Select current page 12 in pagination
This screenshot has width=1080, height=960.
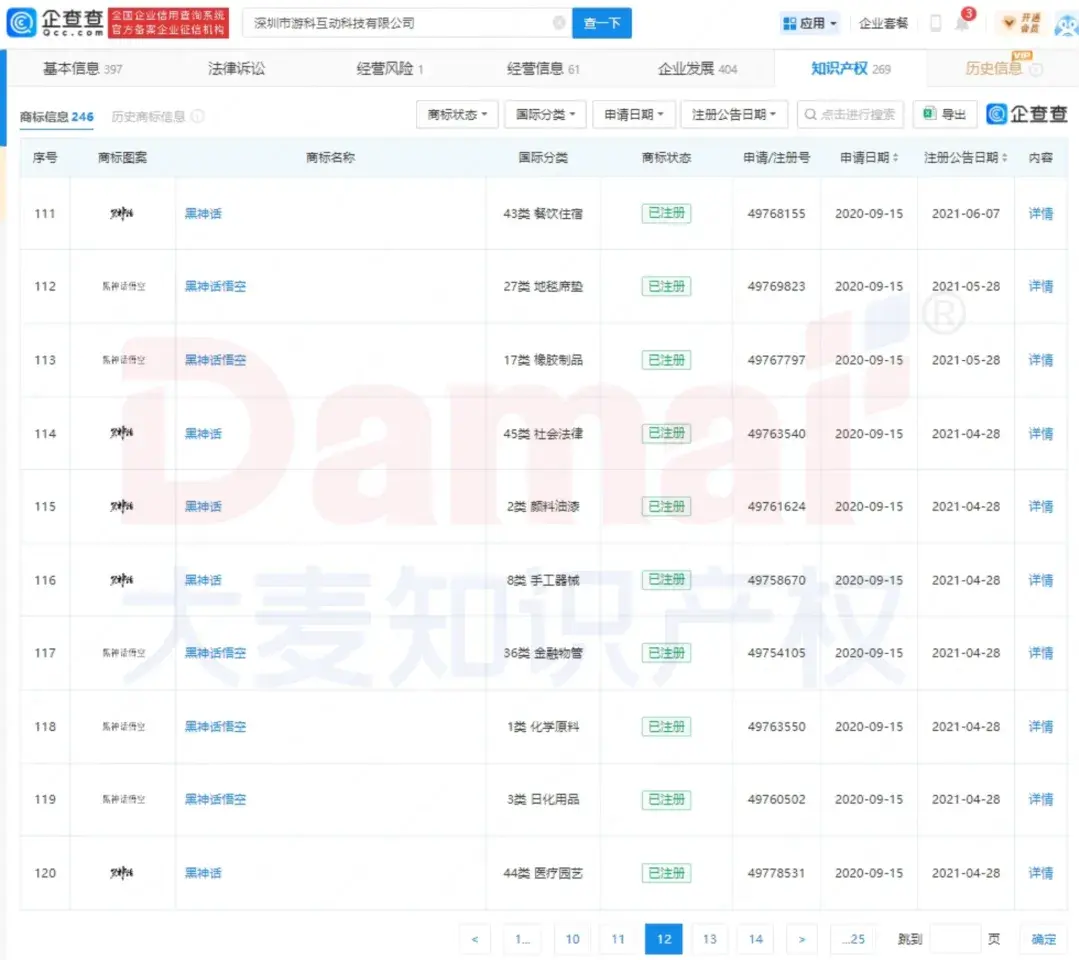[x=664, y=939]
